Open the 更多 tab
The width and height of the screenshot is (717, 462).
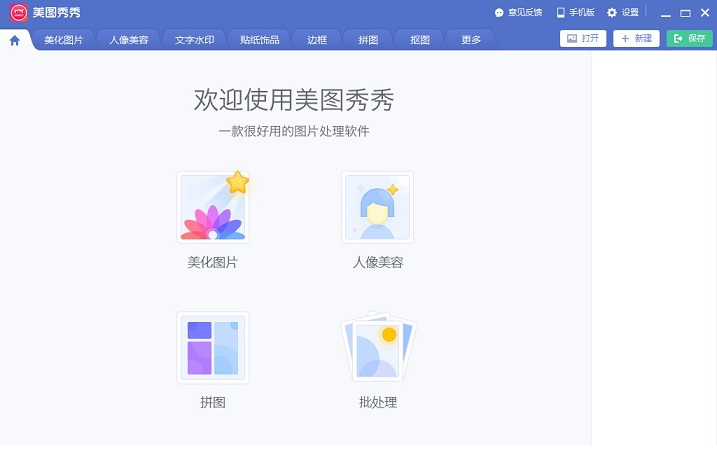coord(471,40)
